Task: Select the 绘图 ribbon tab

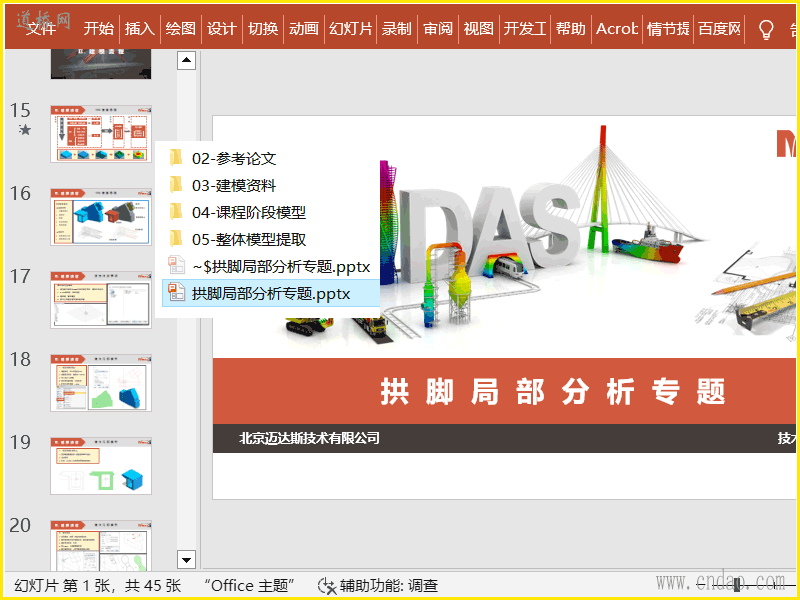Action: (180, 29)
